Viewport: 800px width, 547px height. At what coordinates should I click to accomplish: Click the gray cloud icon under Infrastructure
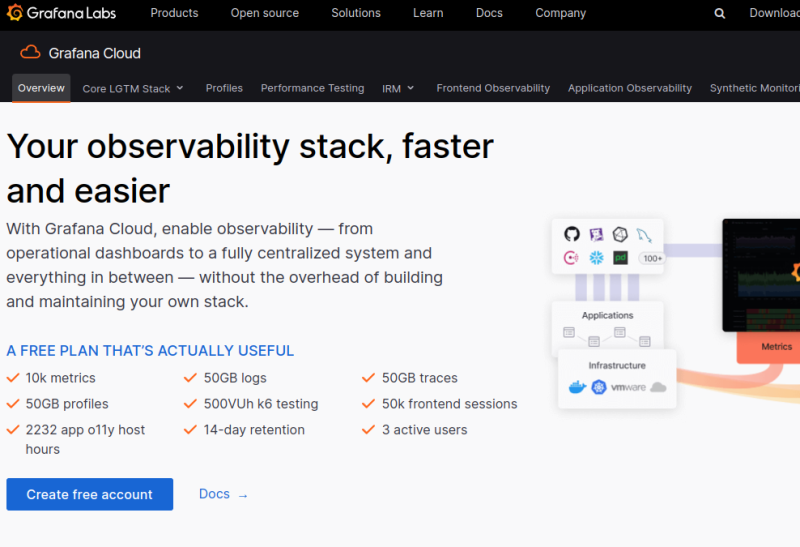(658, 387)
